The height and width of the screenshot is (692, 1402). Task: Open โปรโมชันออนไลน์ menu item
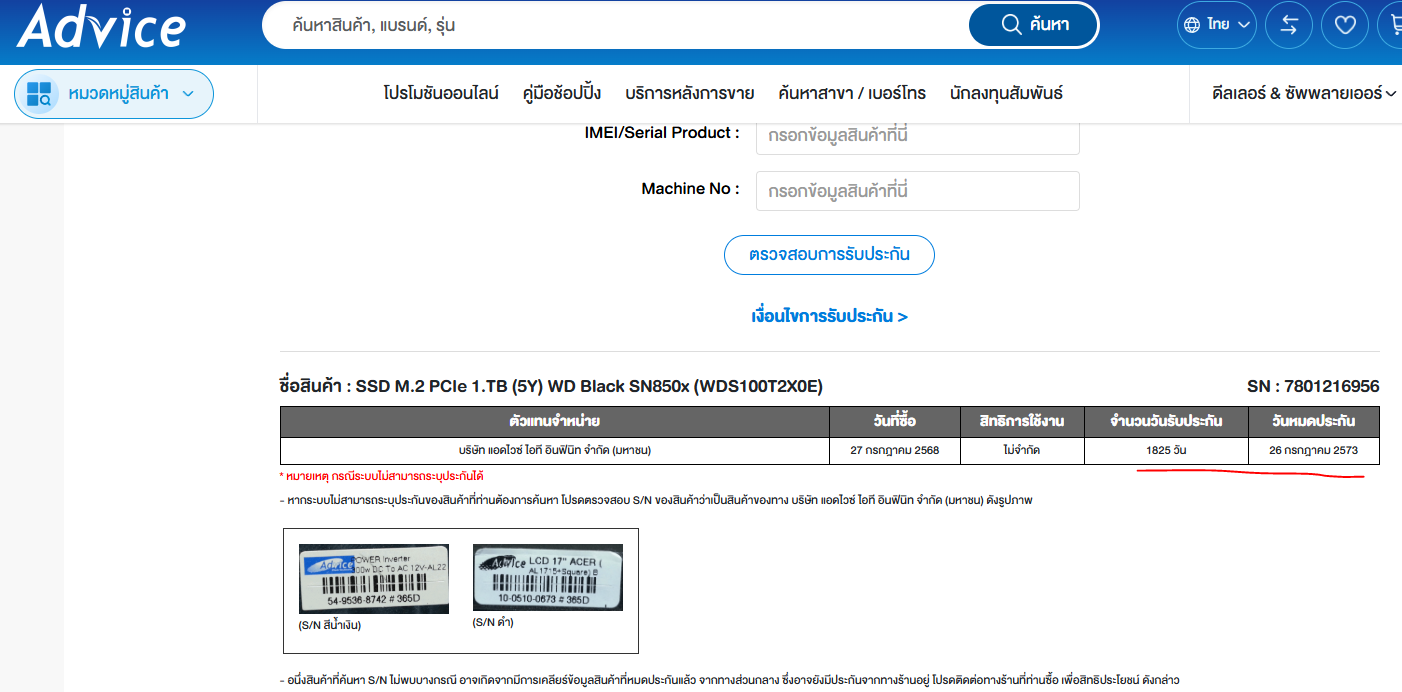tap(440, 93)
